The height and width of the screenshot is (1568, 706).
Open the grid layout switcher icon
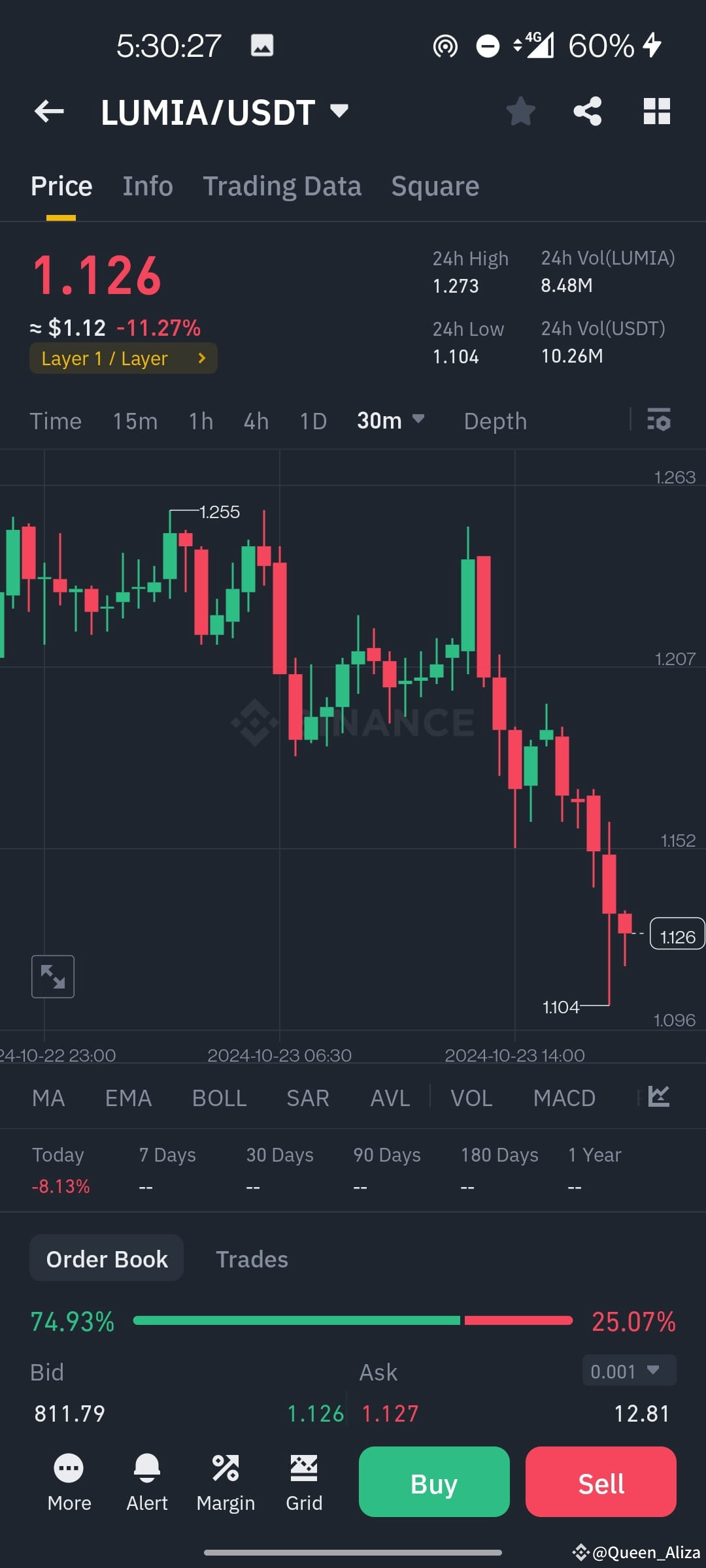[x=656, y=111]
